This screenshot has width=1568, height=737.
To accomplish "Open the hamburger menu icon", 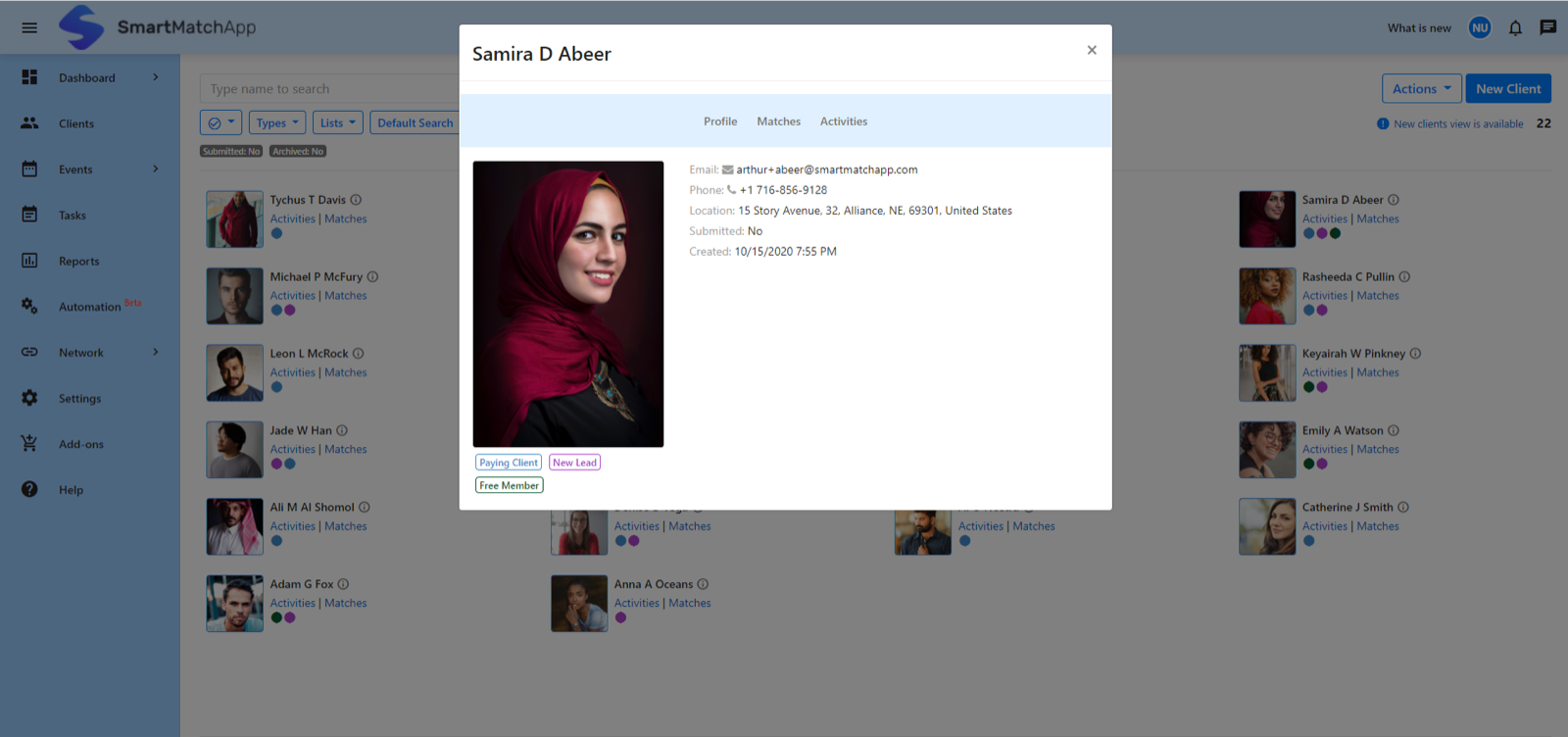I will (x=29, y=27).
